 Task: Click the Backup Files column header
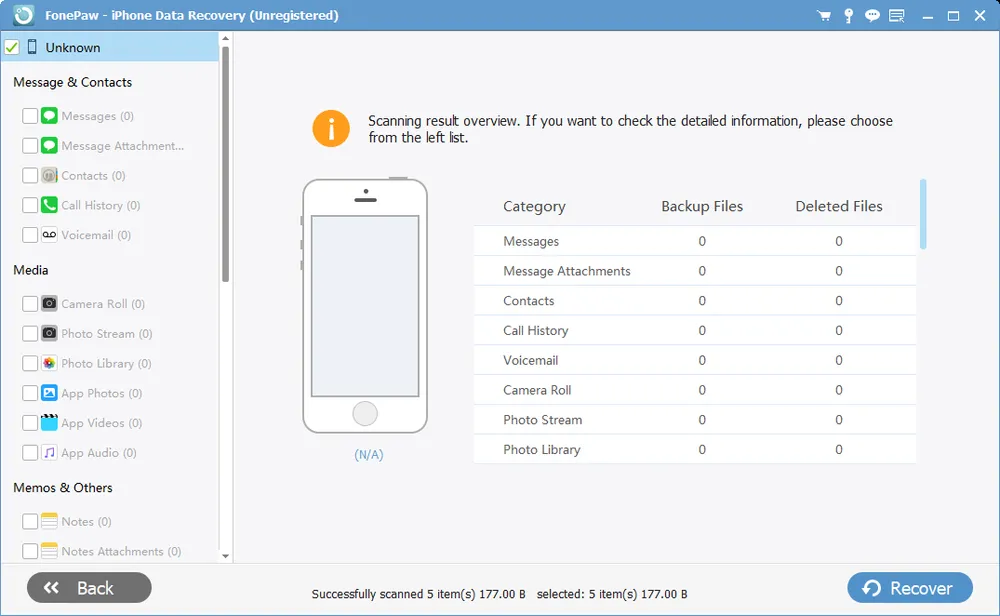(702, 206)
